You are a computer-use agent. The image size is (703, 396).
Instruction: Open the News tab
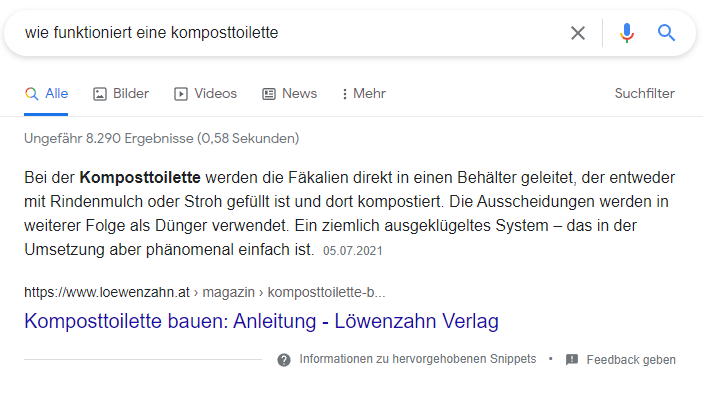tap(289, 94)
